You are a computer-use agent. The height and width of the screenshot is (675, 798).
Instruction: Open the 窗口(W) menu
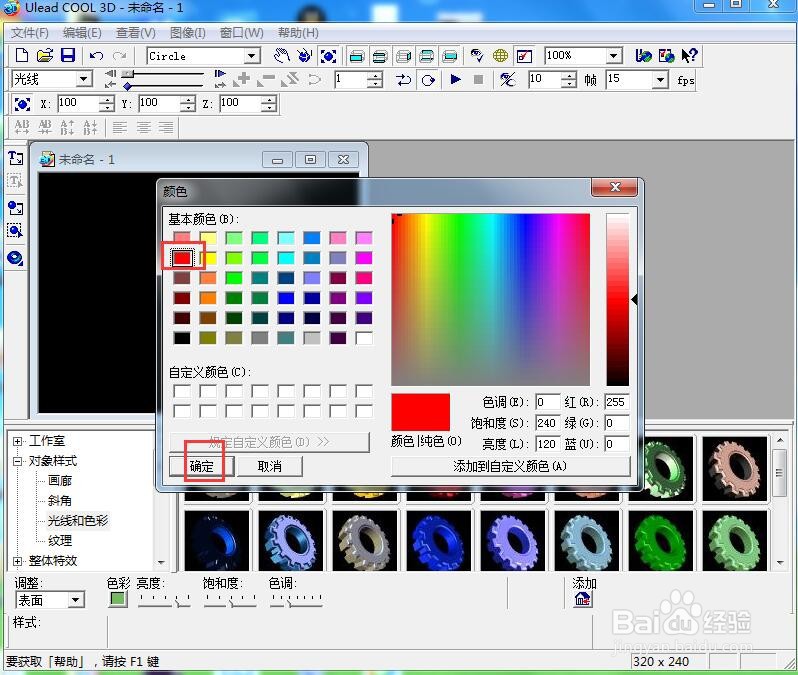[242, 33]
